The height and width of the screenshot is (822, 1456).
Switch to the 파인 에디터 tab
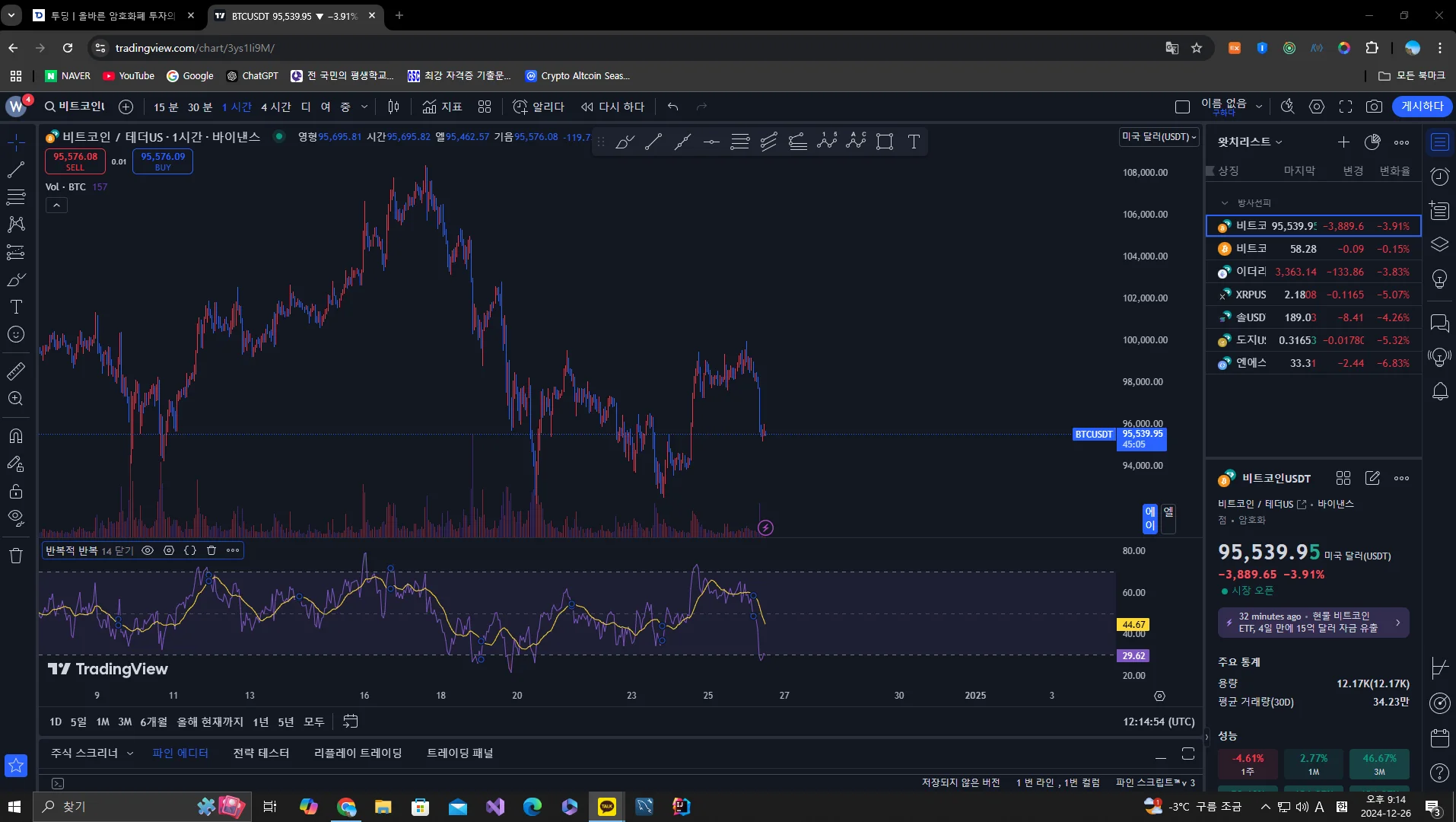(x=180, y=753)
